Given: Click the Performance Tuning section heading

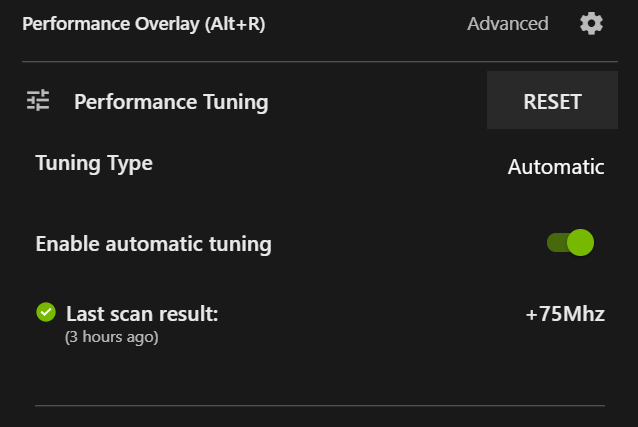Looking at the screenshot, I should (171, 101).
